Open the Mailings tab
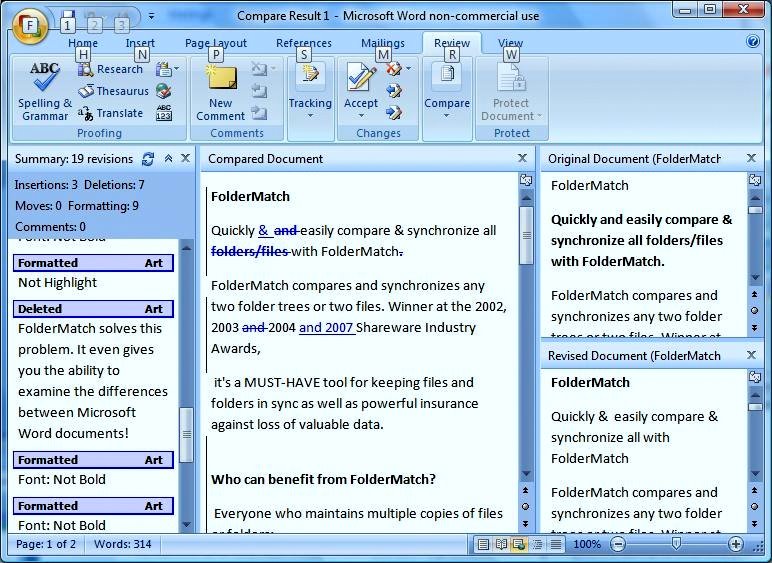This screenshot has height=563, width=772. pos(383,43)
